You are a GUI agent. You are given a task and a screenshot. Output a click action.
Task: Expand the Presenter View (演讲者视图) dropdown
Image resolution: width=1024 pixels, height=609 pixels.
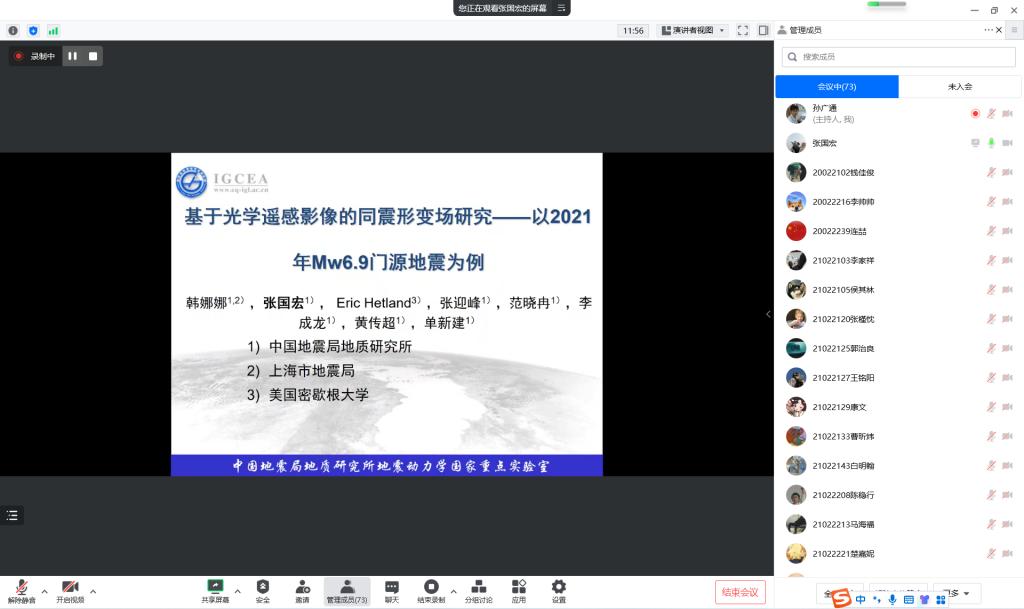click(x=691, y=31)
